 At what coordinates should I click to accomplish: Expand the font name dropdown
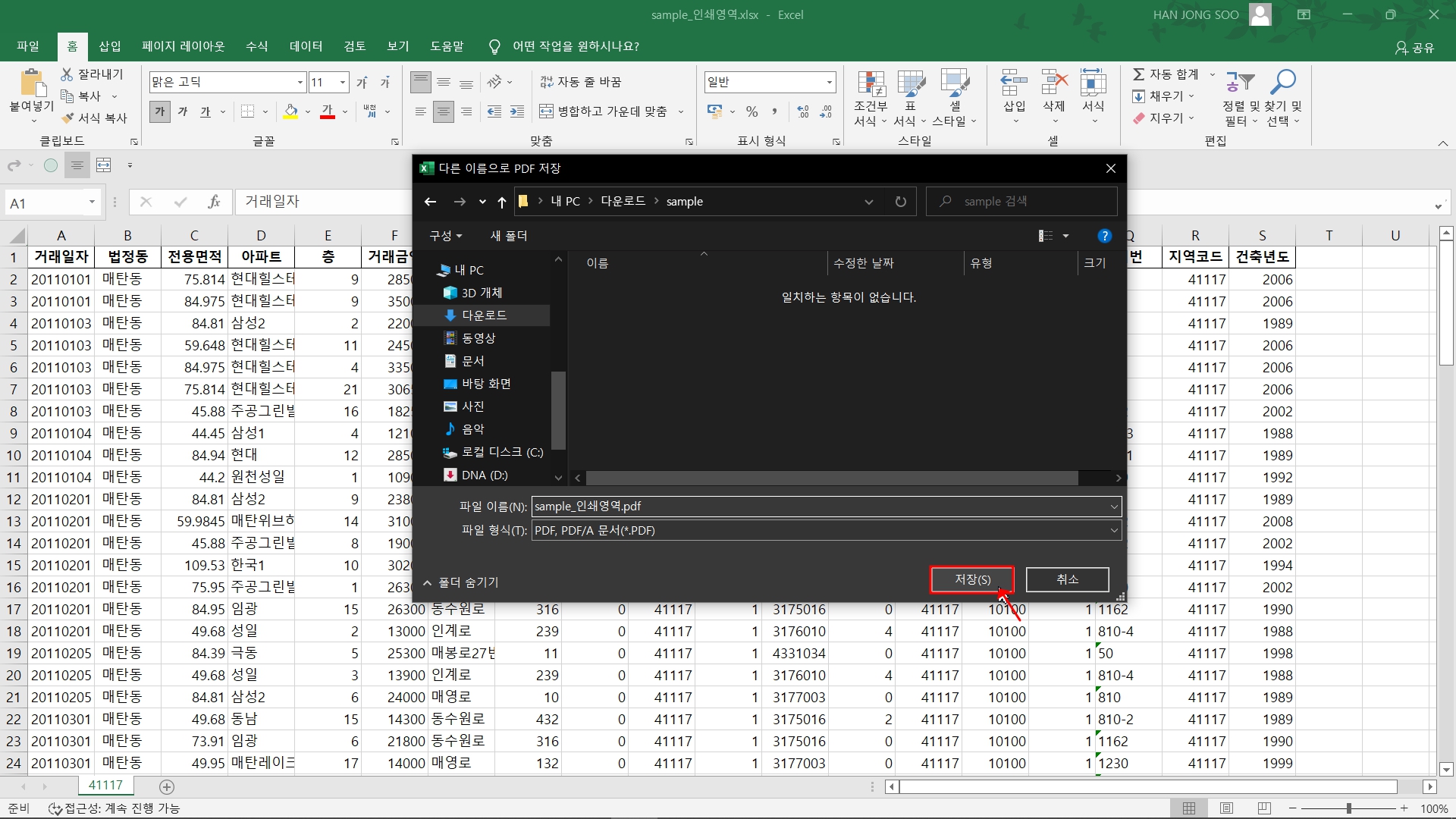[300, 82]
